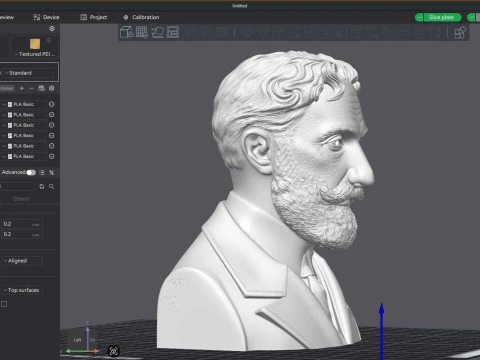Search process settings with magnifier icon
The image size is (480, 360).
tap(52, 186)
